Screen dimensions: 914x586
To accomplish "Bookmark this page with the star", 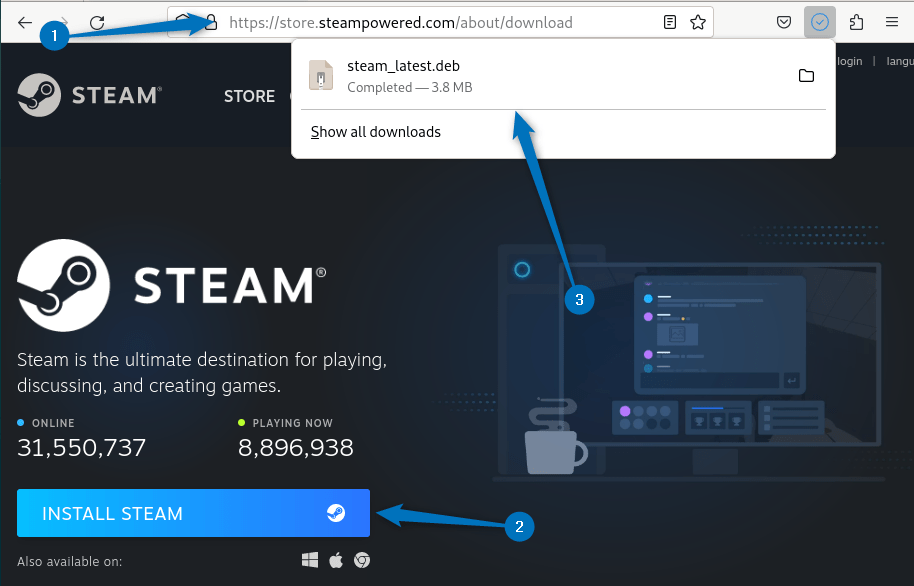I will click(x=698, y=22).
